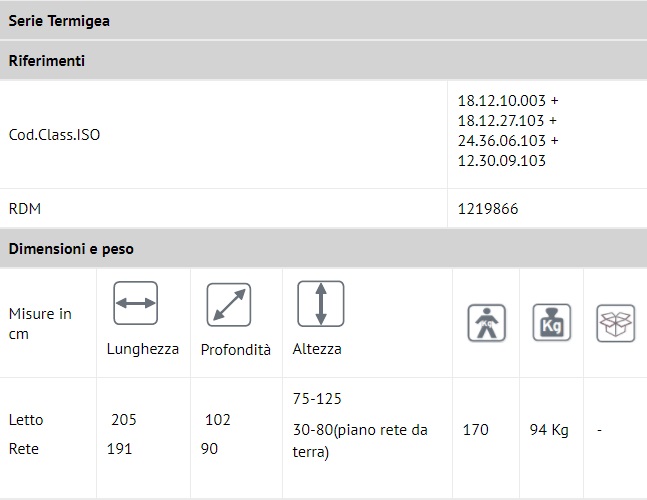
Task: Click the Lunghezza horizontal arrow icon
Action: tap(136, 304)
